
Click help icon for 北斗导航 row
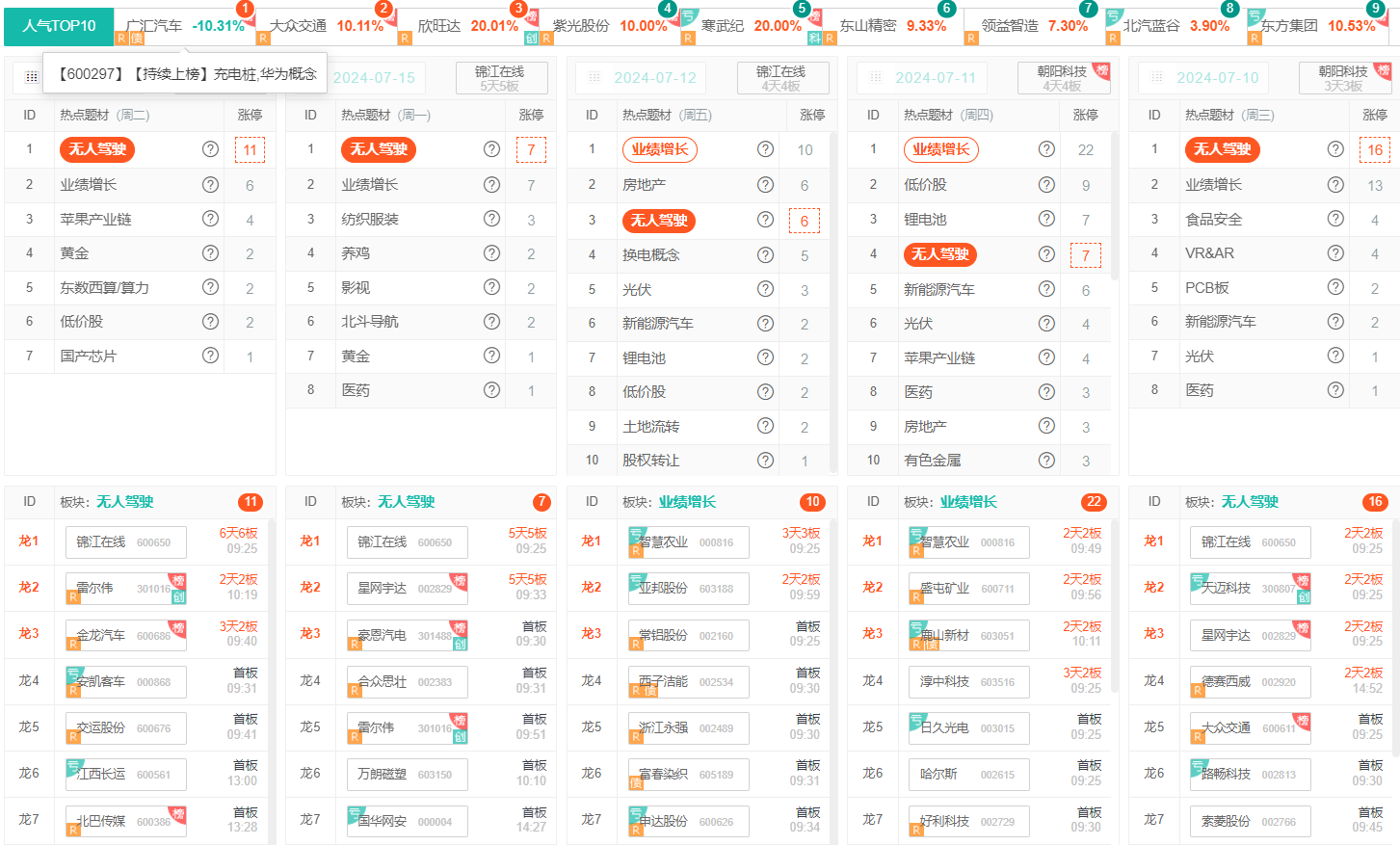tap(491, 321)
